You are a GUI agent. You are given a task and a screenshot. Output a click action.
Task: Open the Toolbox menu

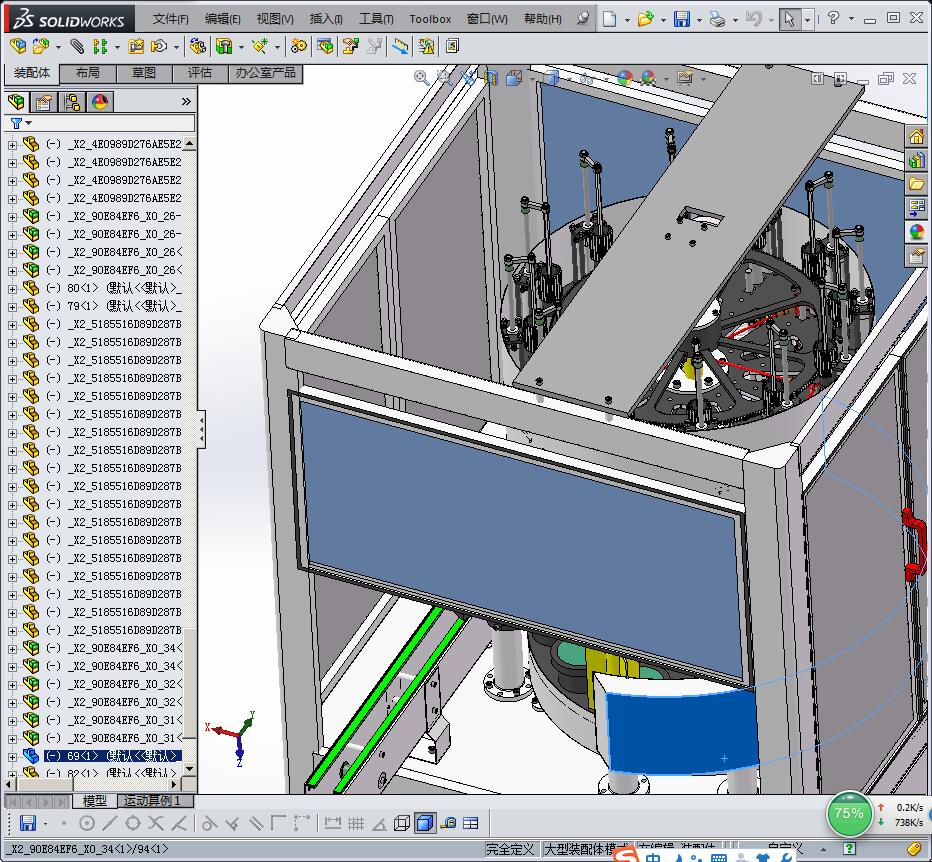tap(430, 19)
